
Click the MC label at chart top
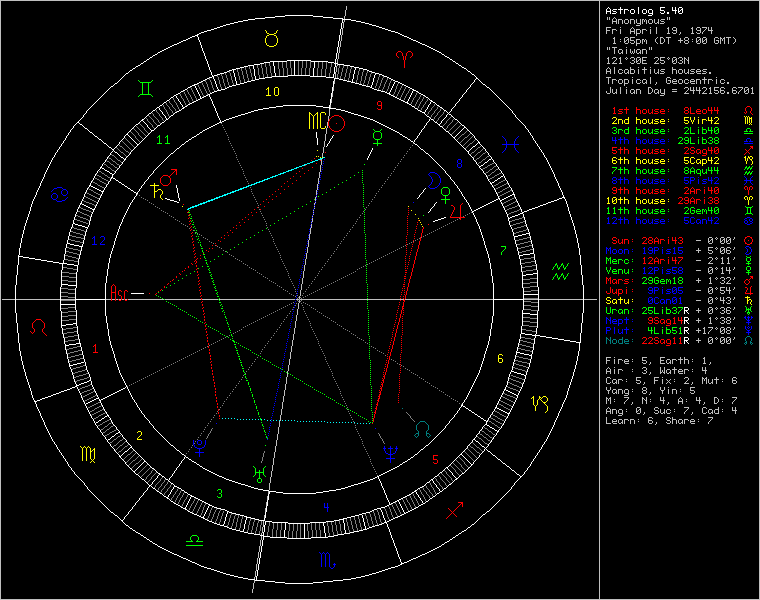pyautogui.click(x=317, y=121)
